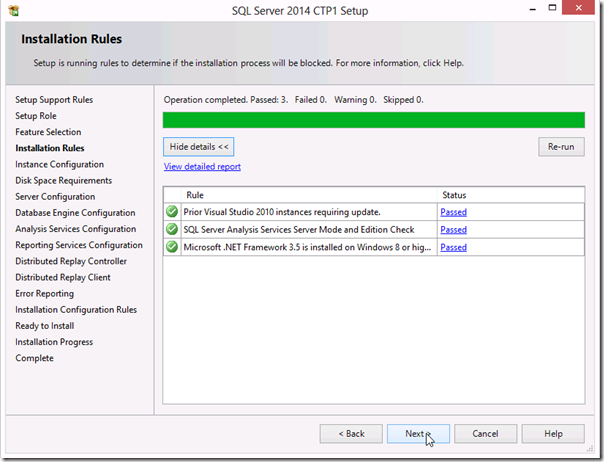The image size is (604, 462).
Task: Open Passed status for Analysis Services rule
Action: pyautogui.click(x=453, y=230)
